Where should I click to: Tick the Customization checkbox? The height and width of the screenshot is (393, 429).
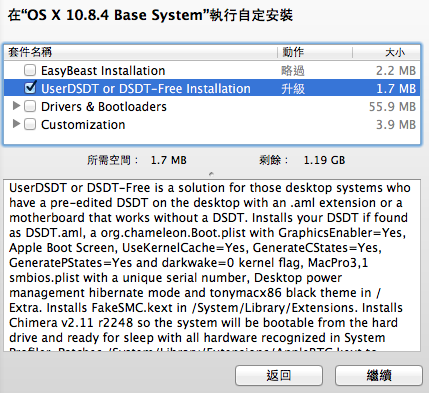(x=30, y=124)
